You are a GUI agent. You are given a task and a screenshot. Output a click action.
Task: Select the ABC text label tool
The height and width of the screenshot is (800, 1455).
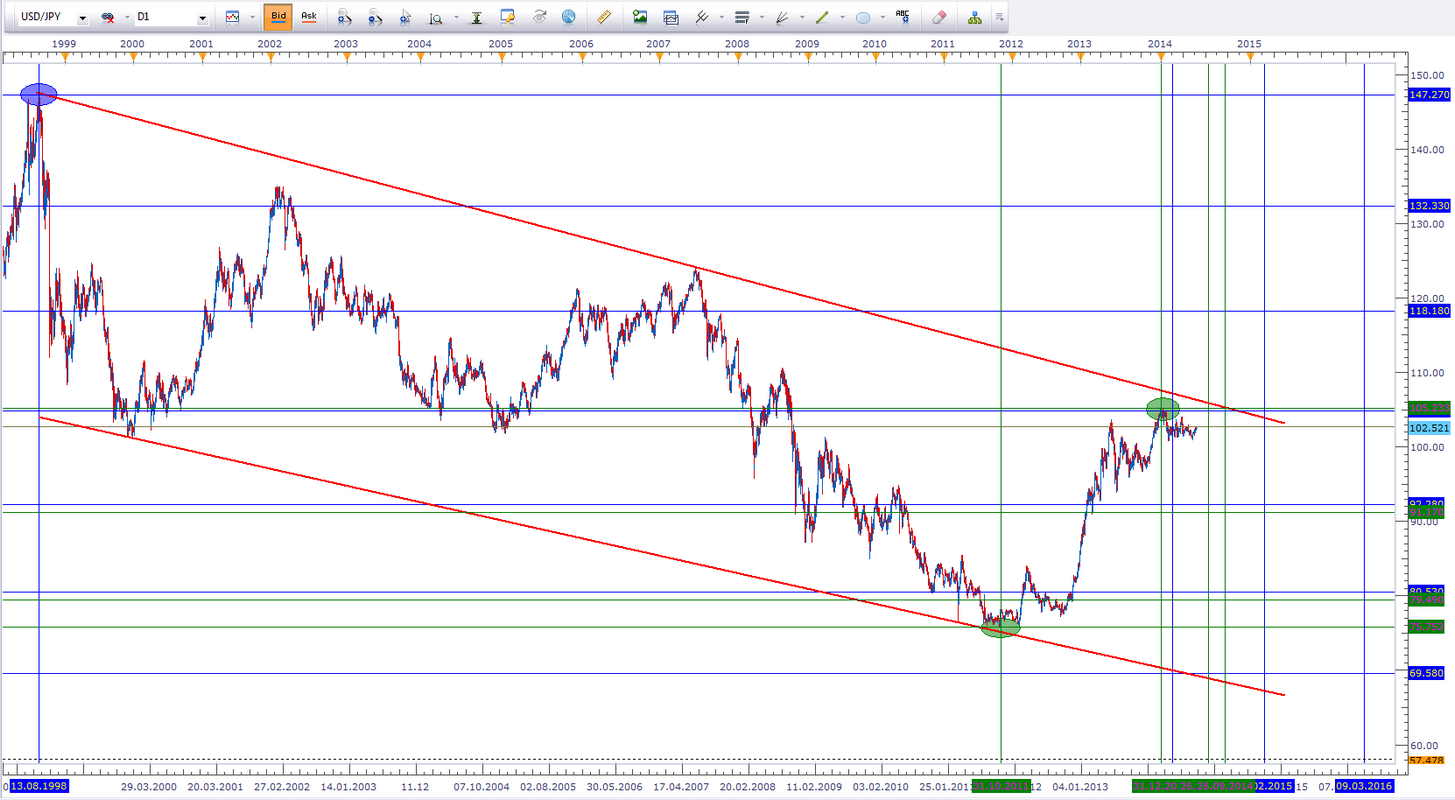pyautogui.click(x=903, y=17)
